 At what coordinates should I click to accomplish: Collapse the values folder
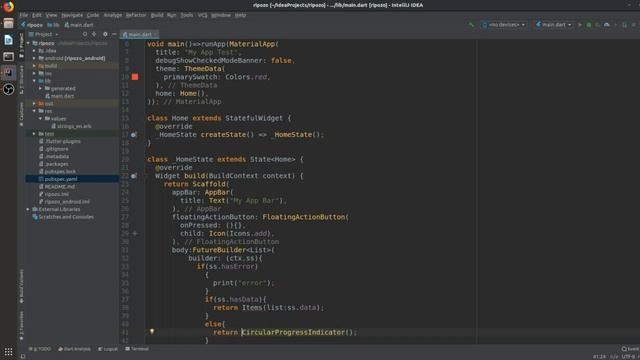coord(40,118)
